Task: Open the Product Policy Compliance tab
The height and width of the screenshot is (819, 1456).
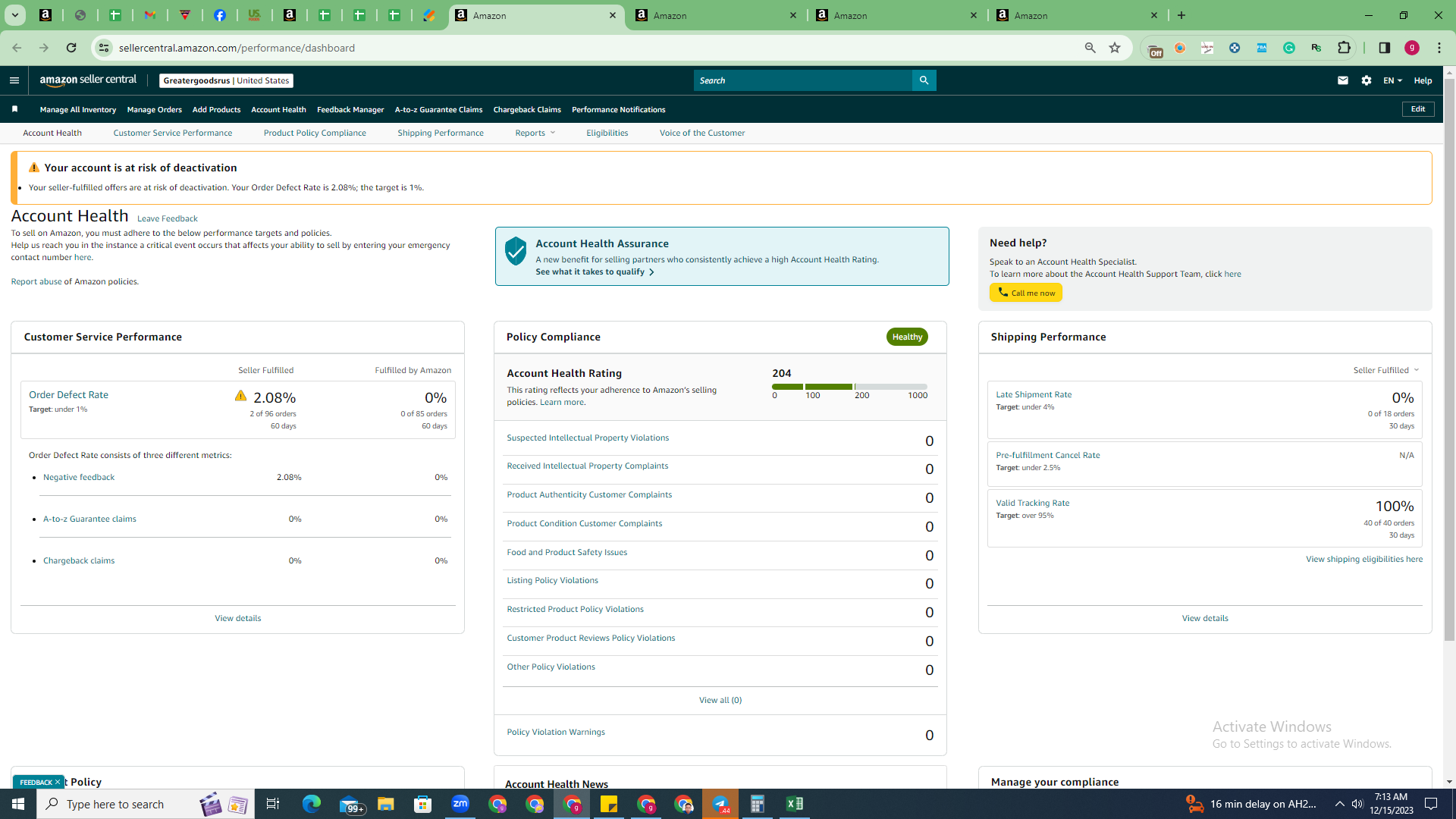Action: tap(315, 133)
